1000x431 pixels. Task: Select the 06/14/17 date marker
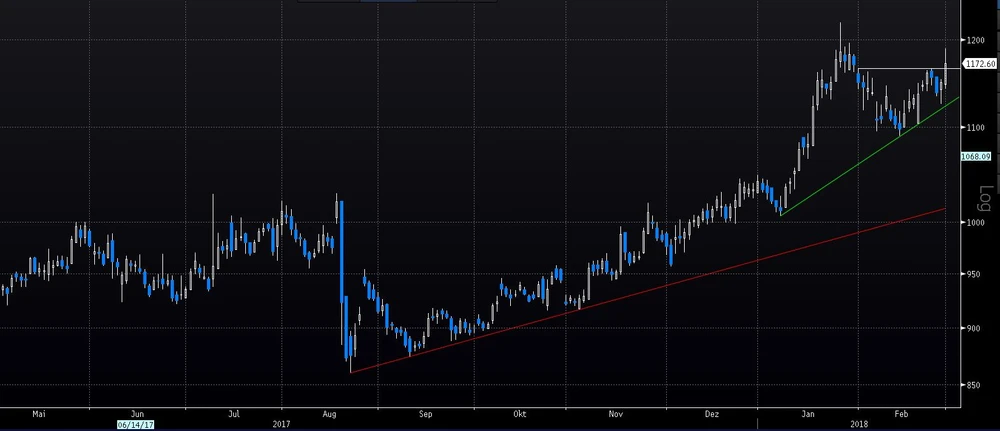[x=135, y=424]
